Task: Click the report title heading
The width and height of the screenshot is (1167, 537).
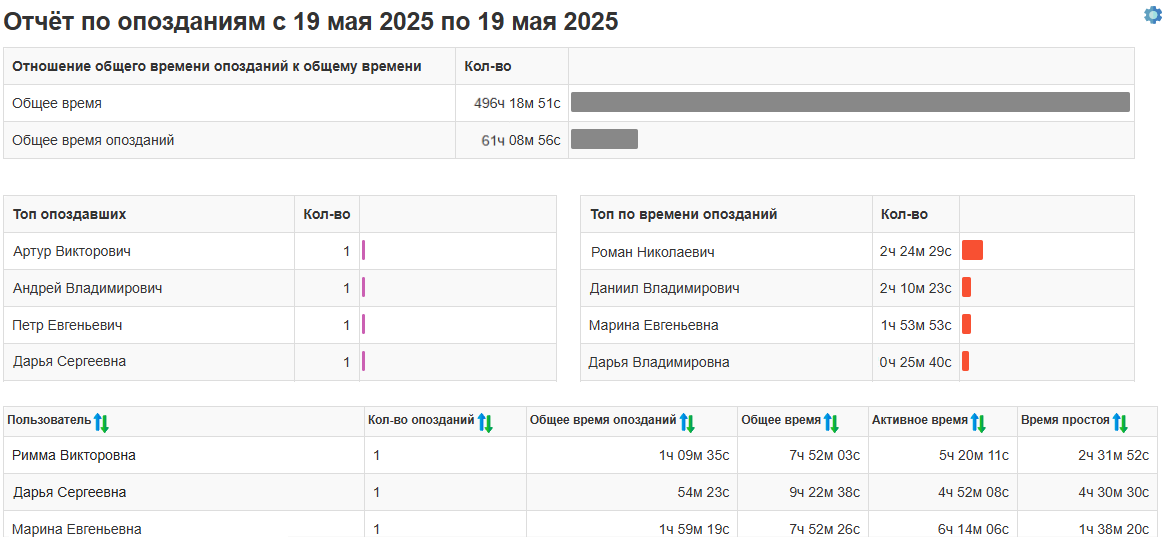Action: tap(311, 21)
